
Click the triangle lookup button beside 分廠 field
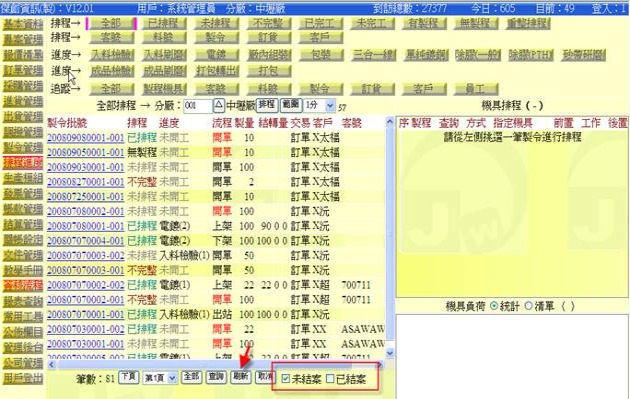pyautogui.click(x=218, y=106)
